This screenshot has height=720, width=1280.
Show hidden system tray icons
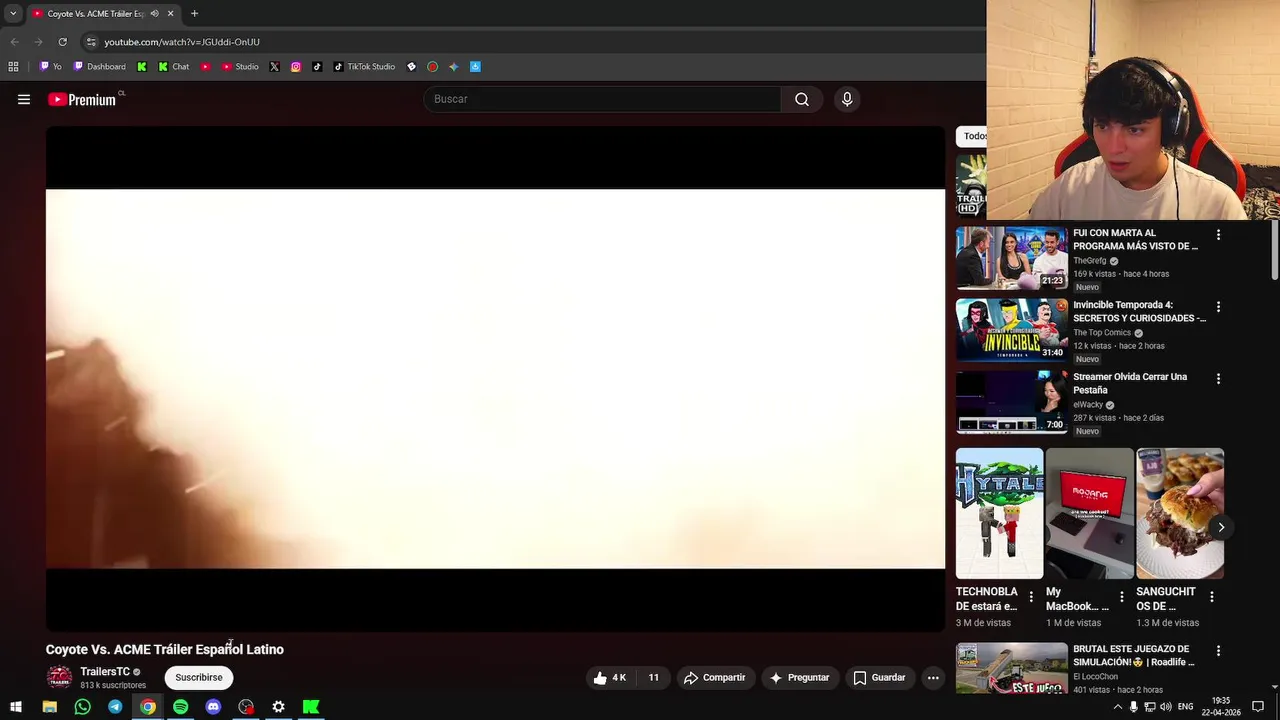coord(1117,707)
